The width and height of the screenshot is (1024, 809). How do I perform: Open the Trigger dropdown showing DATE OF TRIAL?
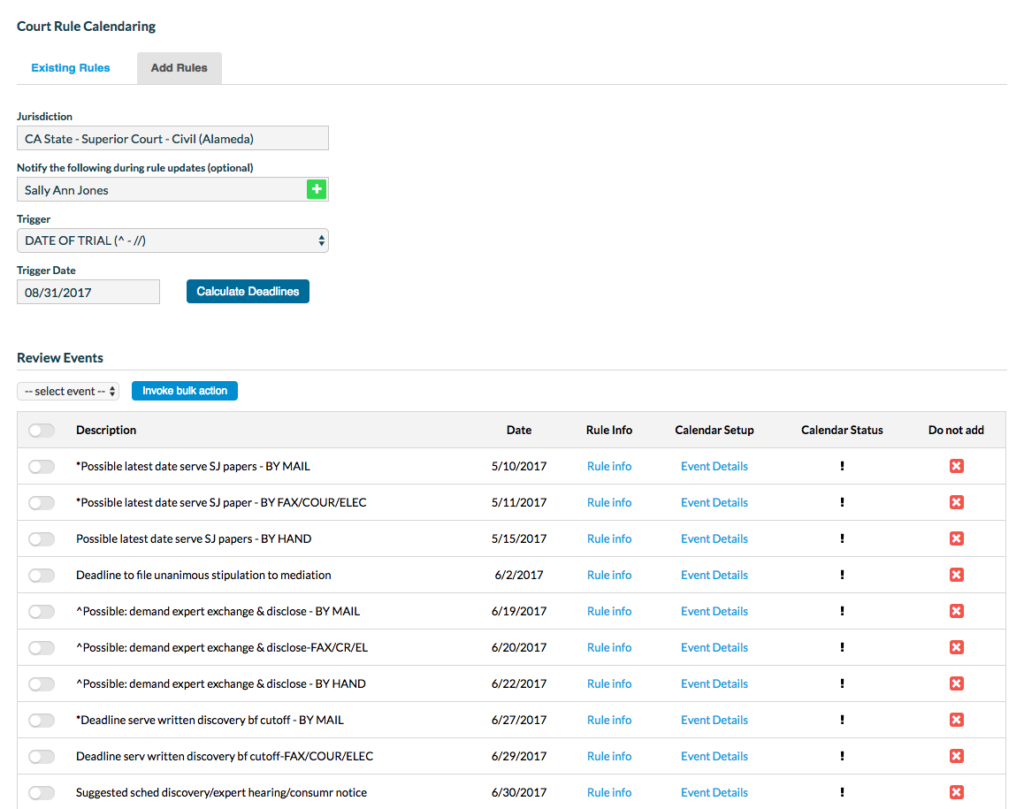172,240
